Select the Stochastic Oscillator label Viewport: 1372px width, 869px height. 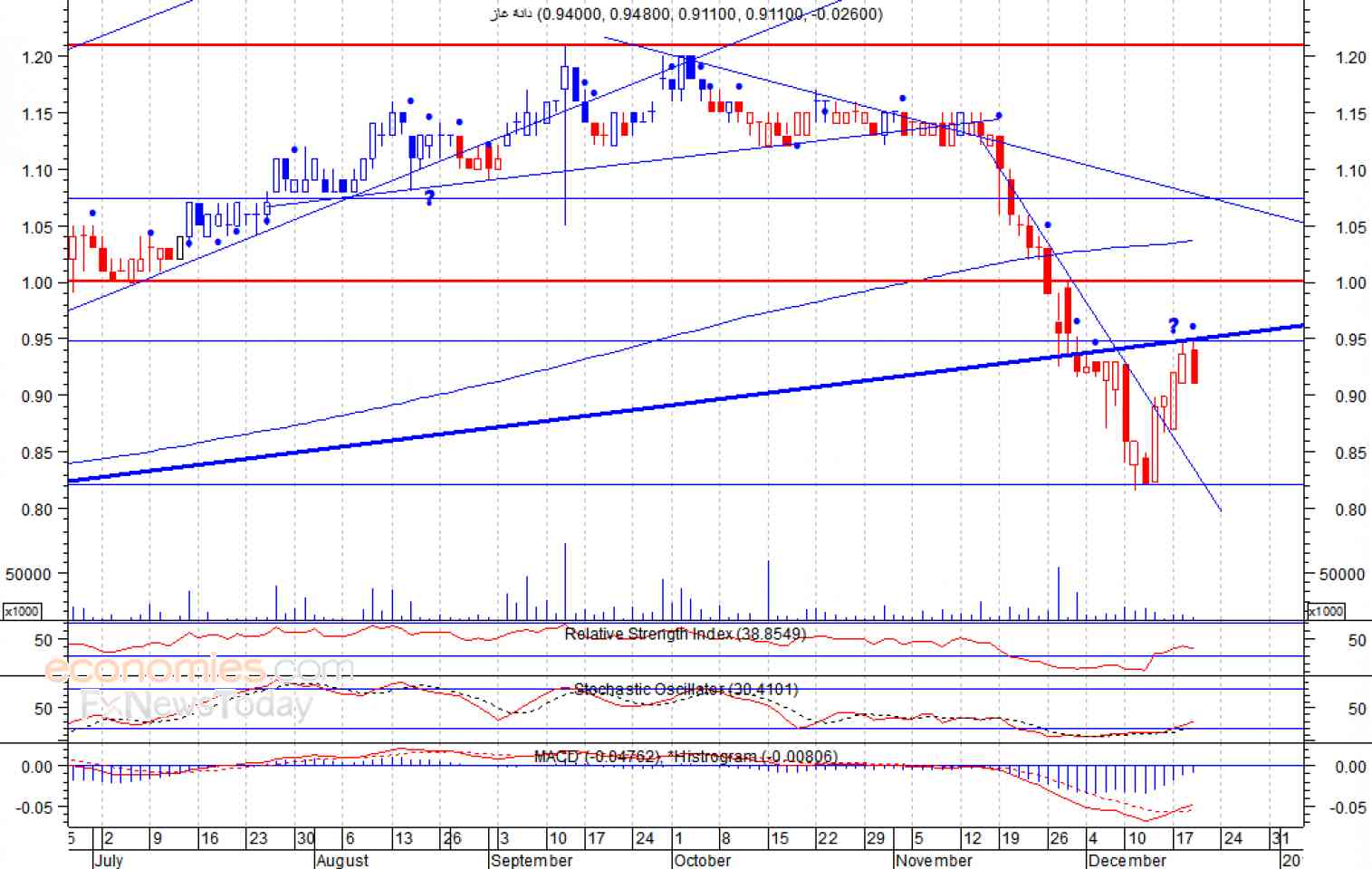[x=686, y=690]
